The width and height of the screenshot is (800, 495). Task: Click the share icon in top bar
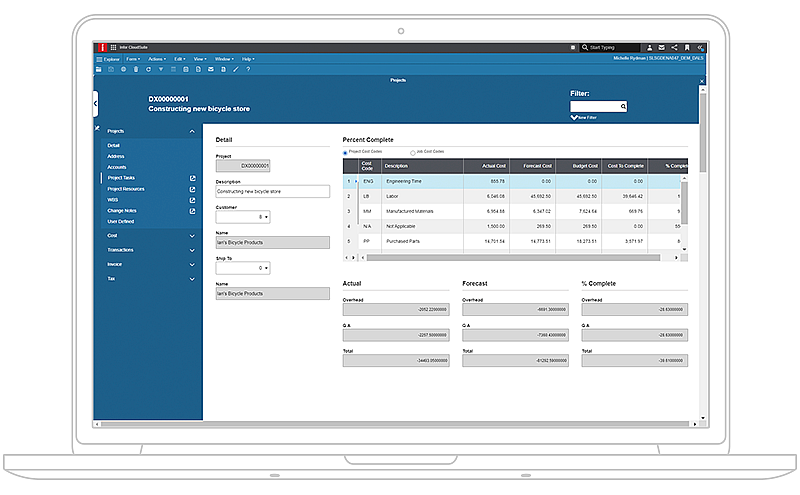[675, 47]
